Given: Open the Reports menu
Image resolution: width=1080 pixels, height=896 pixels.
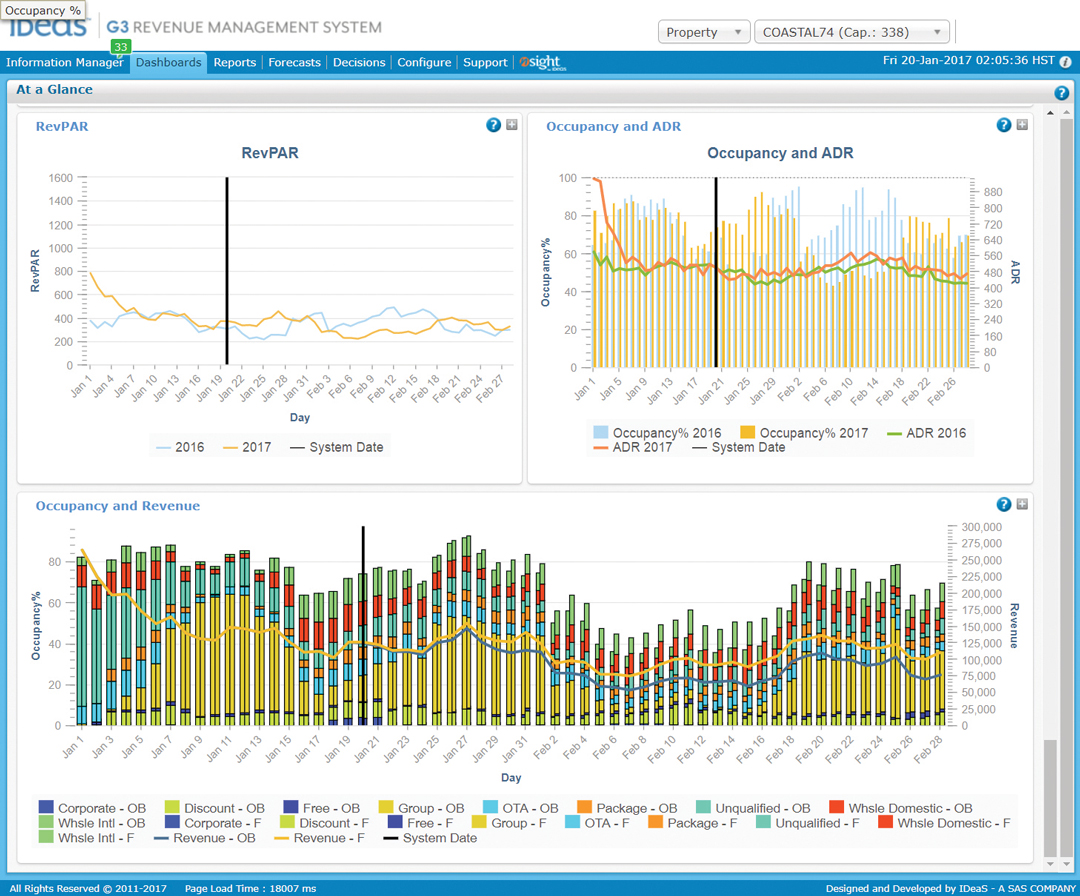Looking at the screenshot, I should 234,62.
